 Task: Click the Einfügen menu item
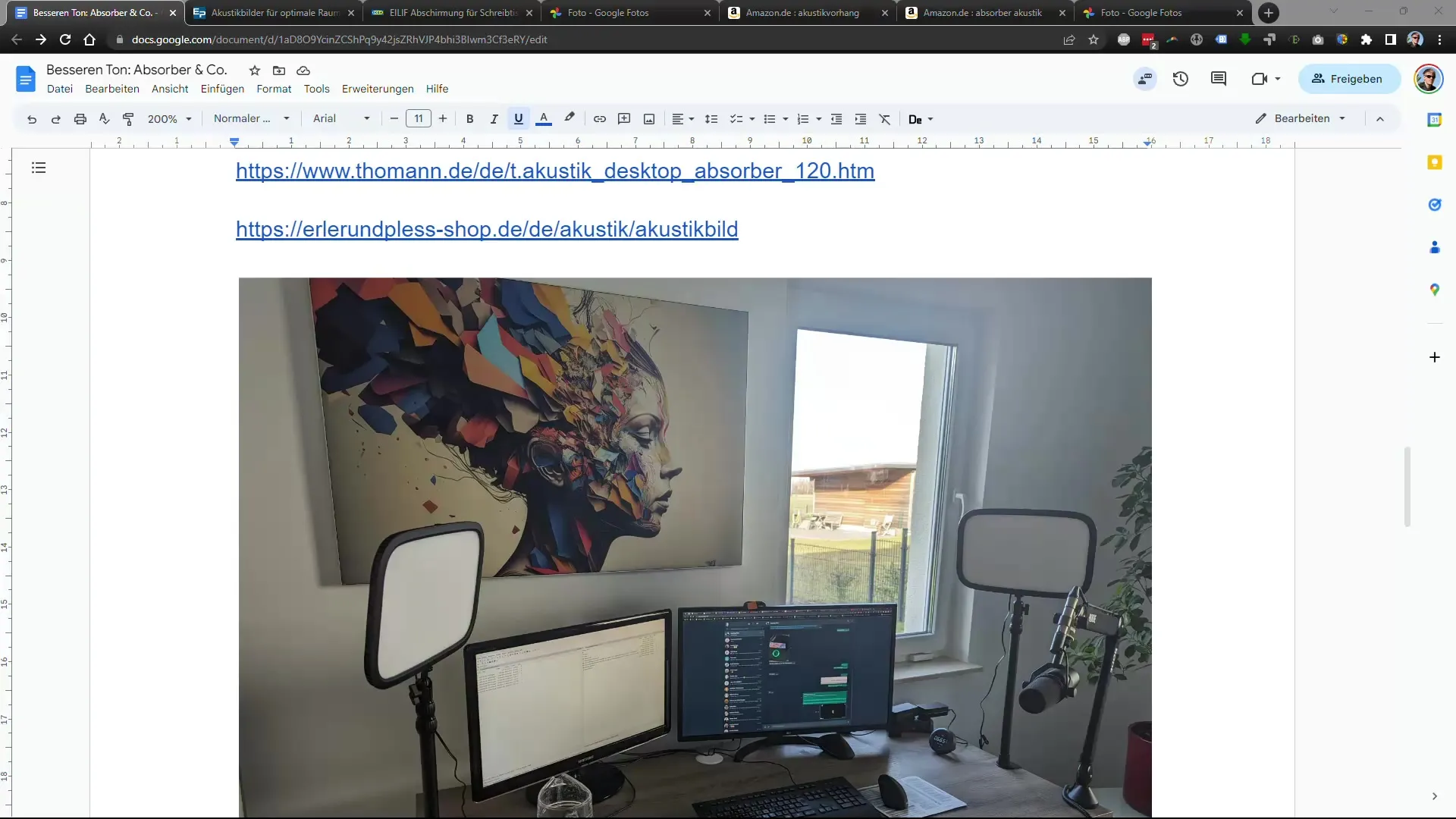(222, 88)
